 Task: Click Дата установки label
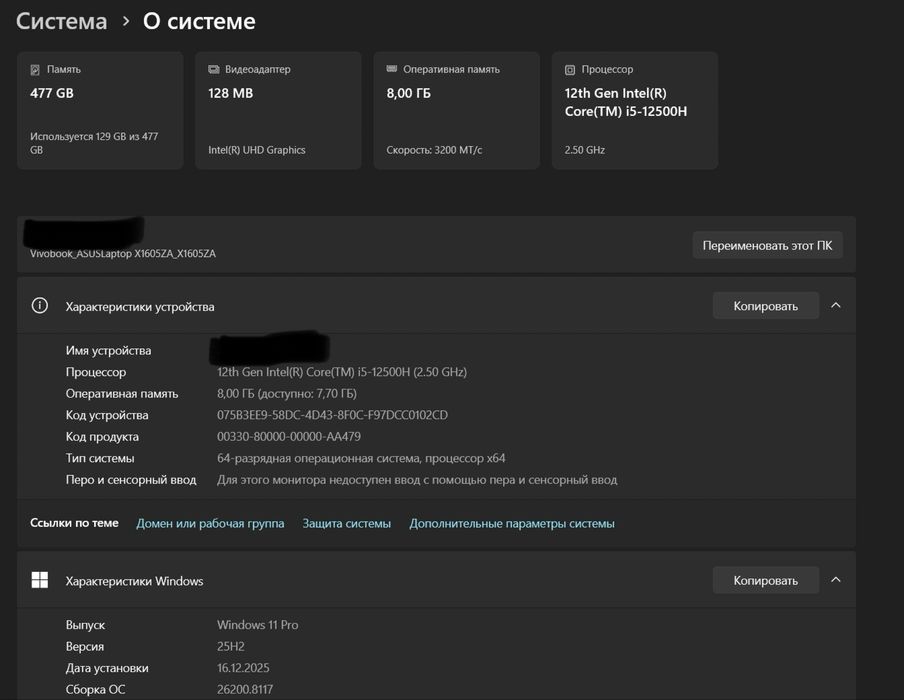click(x=107, y=668)
